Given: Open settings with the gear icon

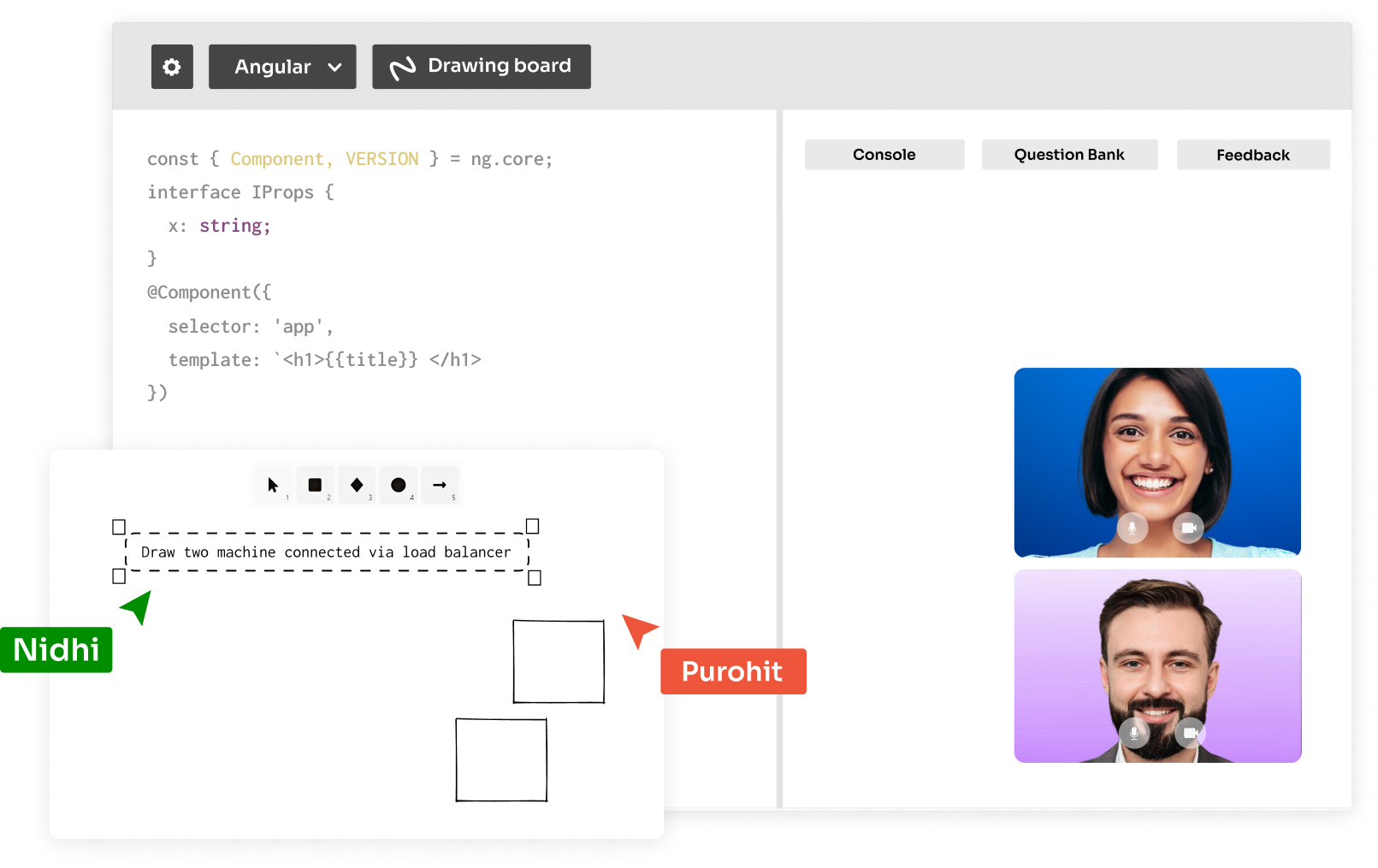Looking at the screenshot, I should coord(172,67).
